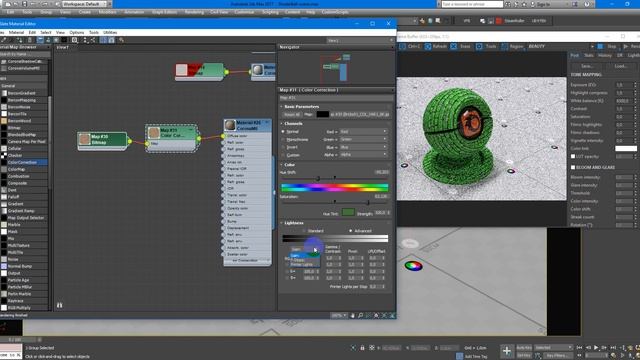Click the Reset All button in Basic Parameters
This screenshot has width=640, height=360.
tap(291, 115)
